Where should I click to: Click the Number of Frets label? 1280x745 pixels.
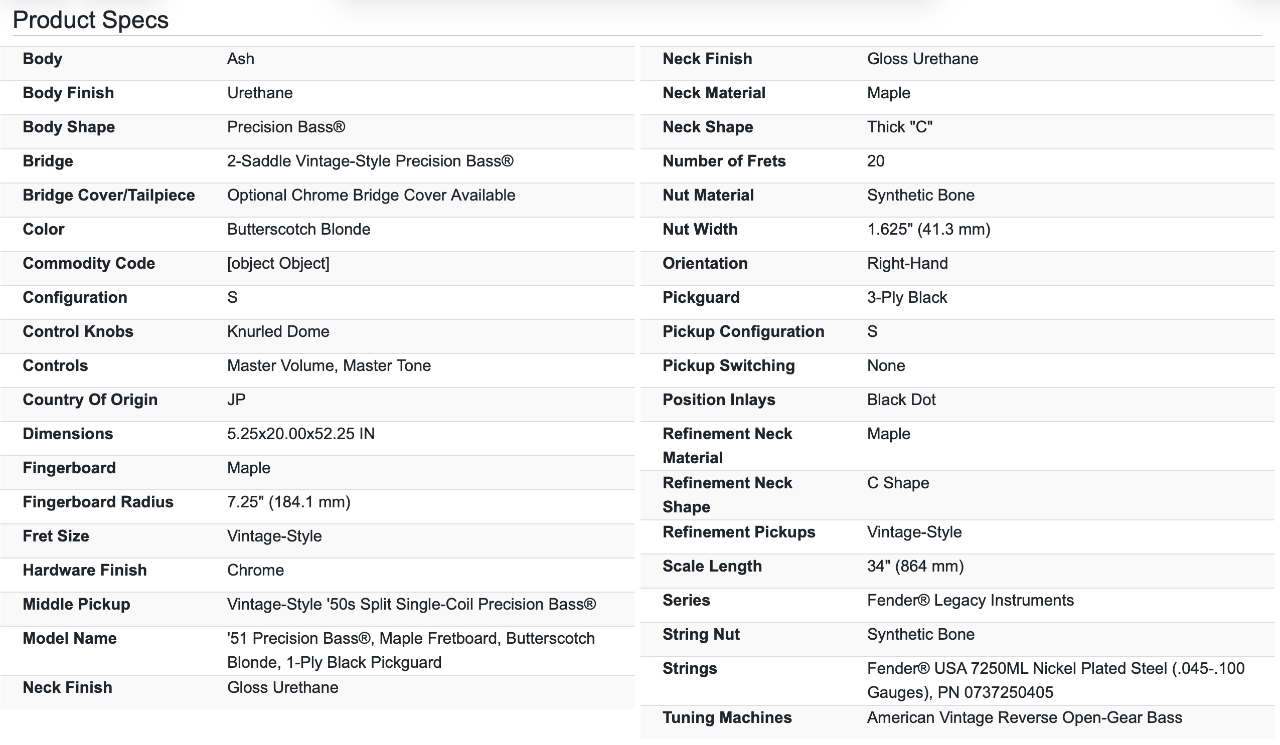pyautogui.click(x=724, y=161)
